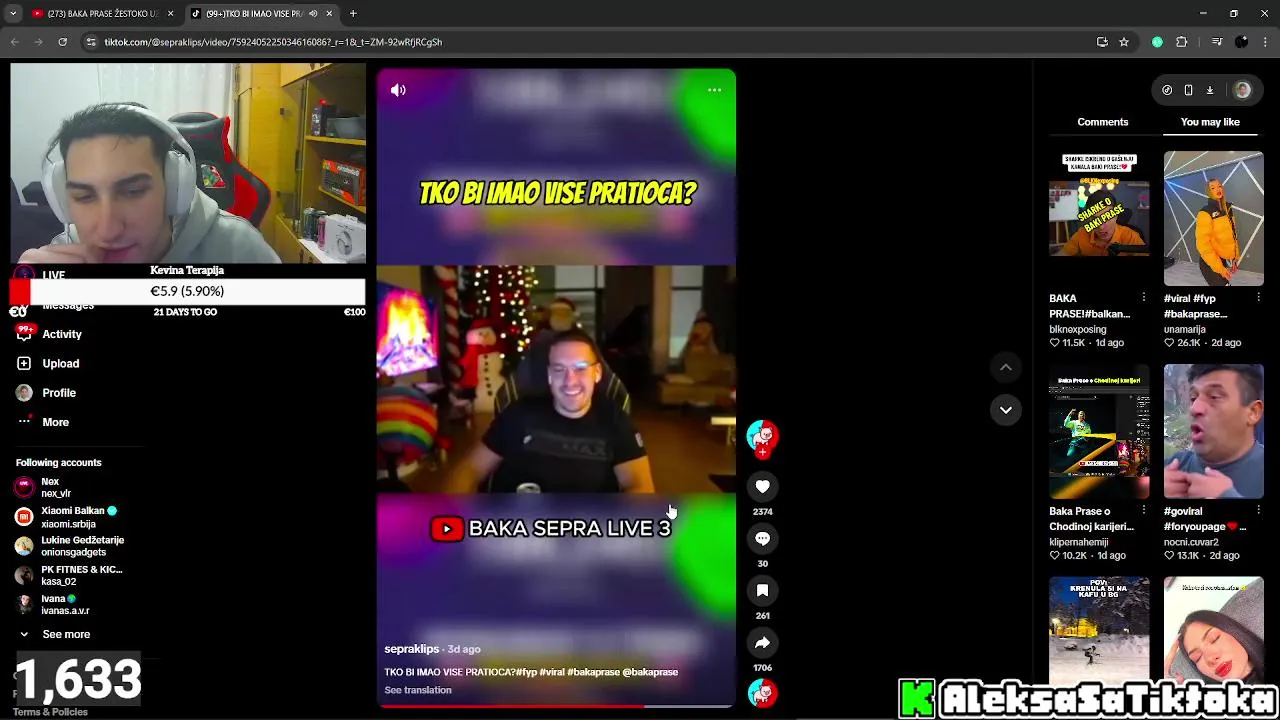Screen dimensions: 1280x720
Task: Open options for #goviral #foryoupage card
Action: coord(1258,511)
